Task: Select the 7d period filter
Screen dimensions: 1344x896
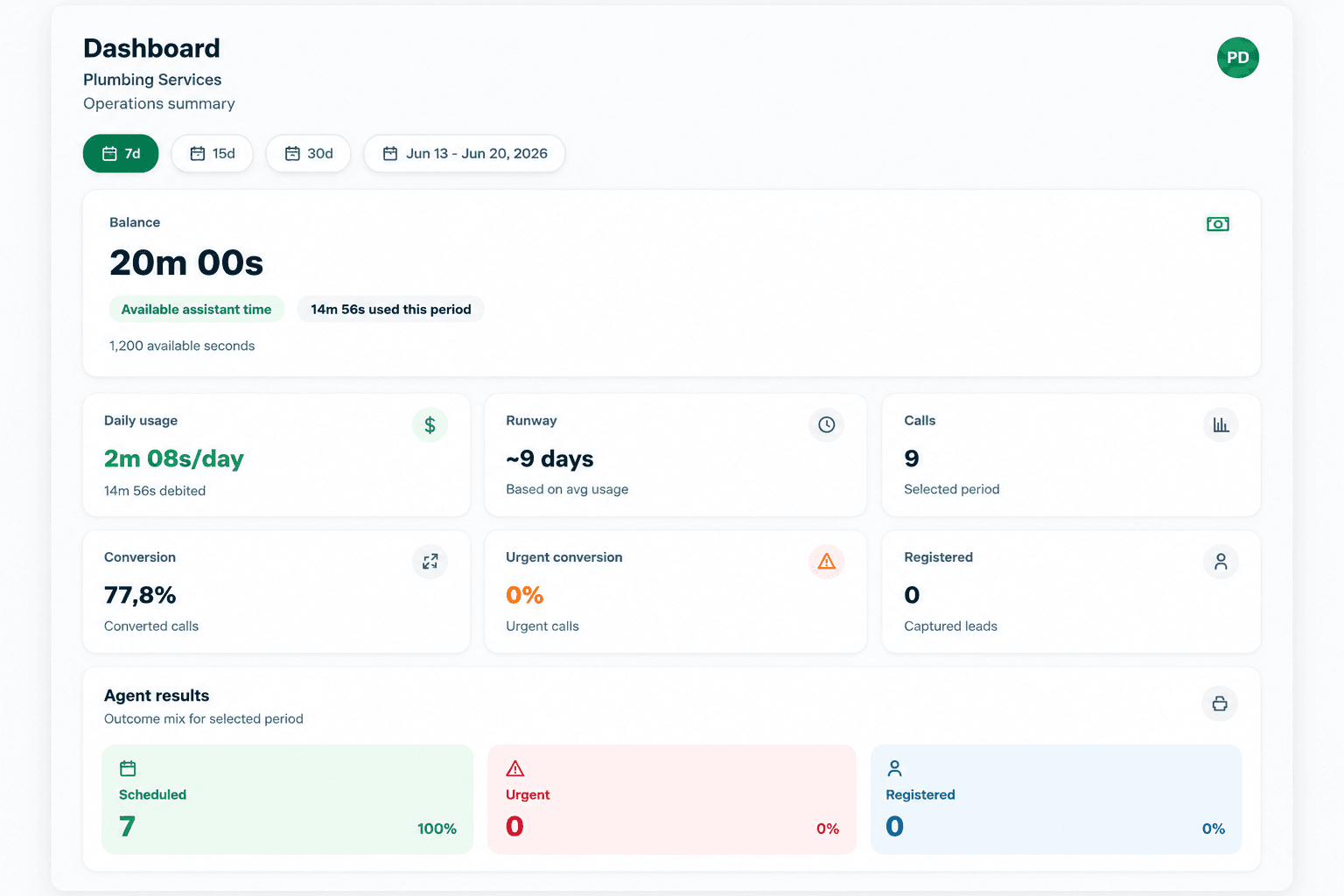Action: [x=121, y=153]
